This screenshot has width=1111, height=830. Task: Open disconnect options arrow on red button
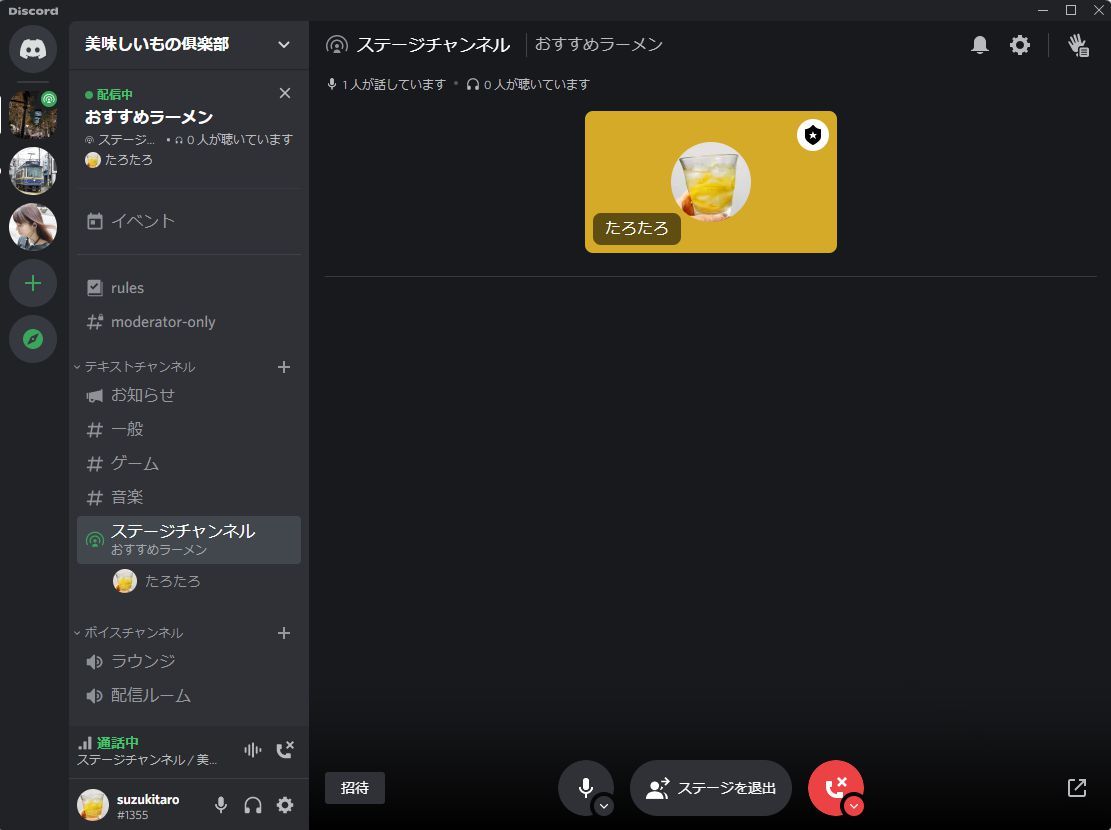tap(854, 806)
